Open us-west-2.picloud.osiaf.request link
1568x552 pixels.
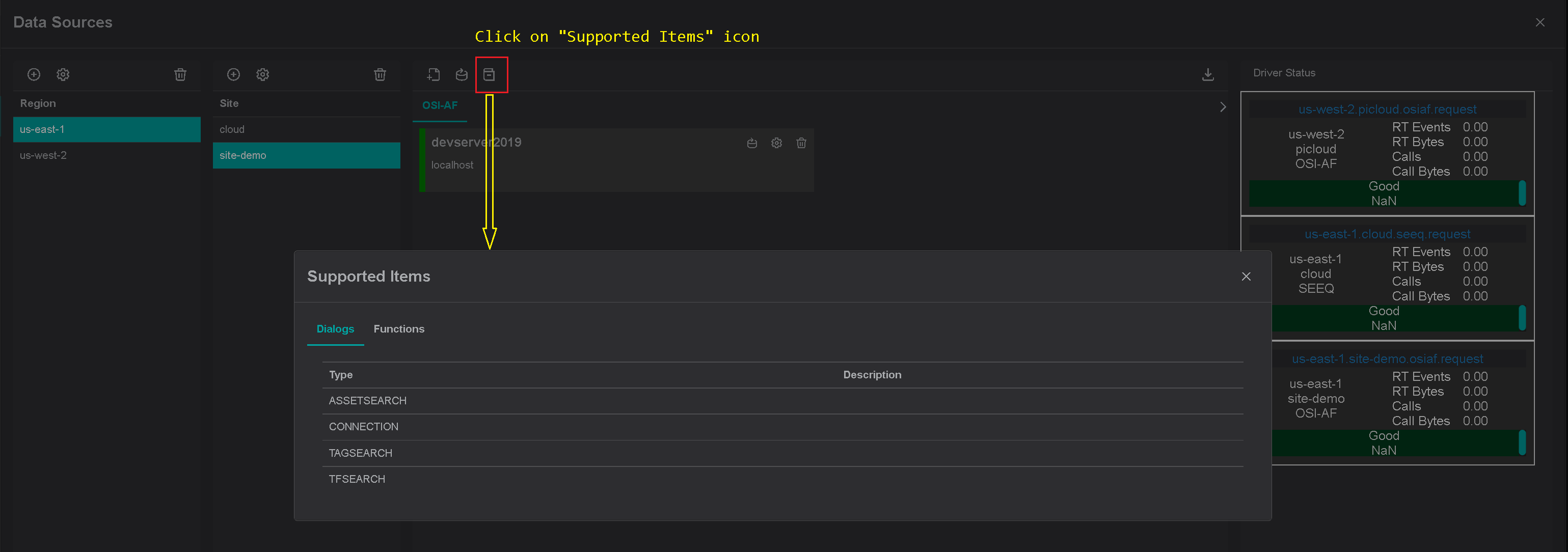coord(1387,109)
